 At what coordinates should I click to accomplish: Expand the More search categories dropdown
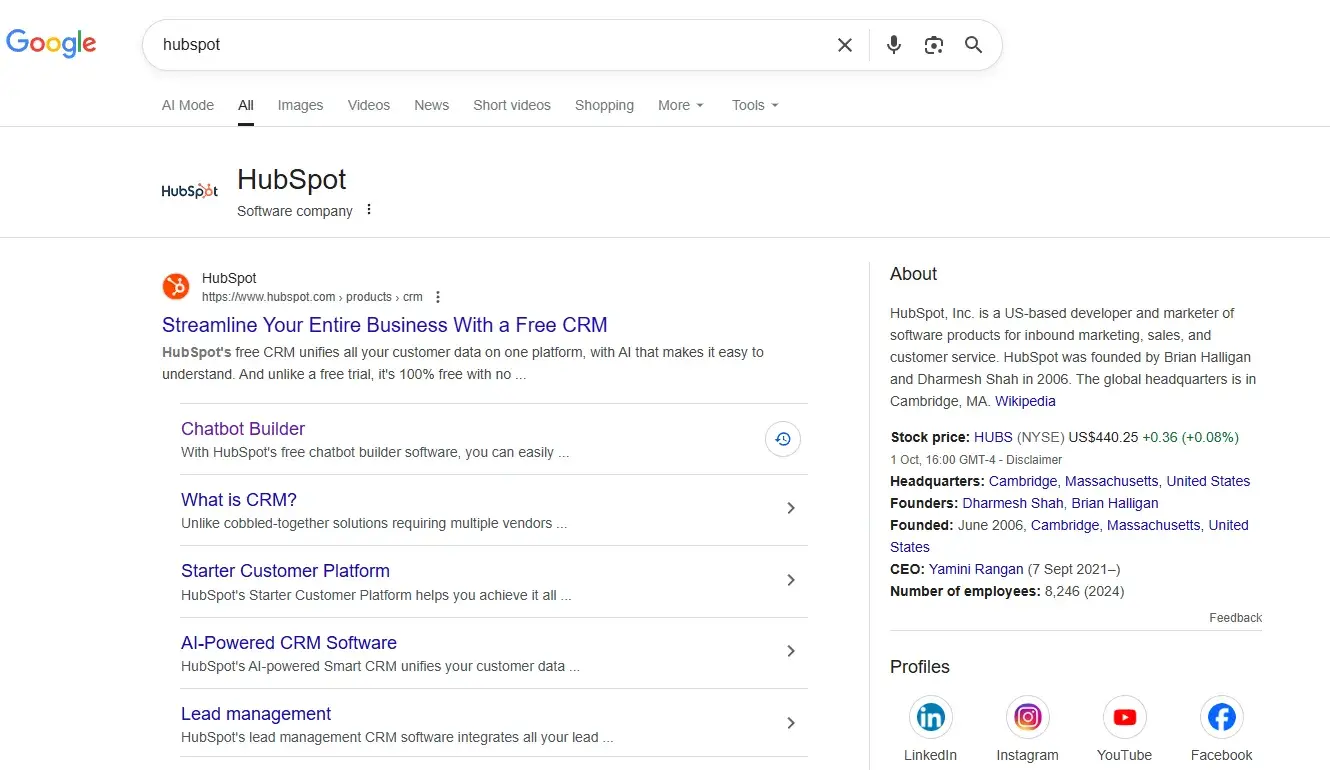click(x=680, y=105)
